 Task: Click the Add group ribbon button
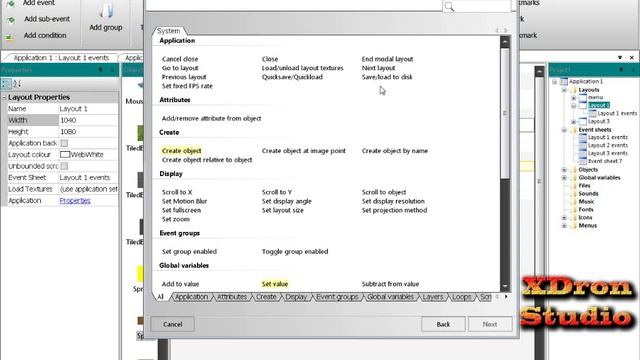(106, 18)
